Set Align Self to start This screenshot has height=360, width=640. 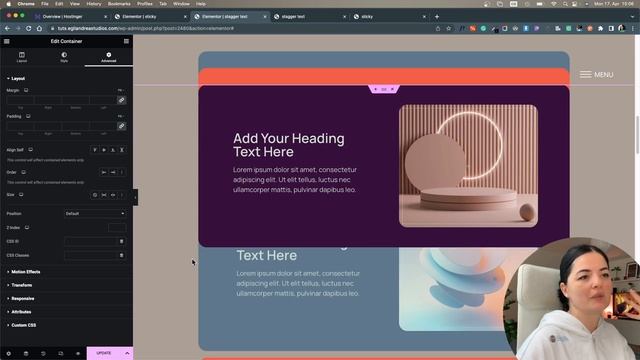95,150
